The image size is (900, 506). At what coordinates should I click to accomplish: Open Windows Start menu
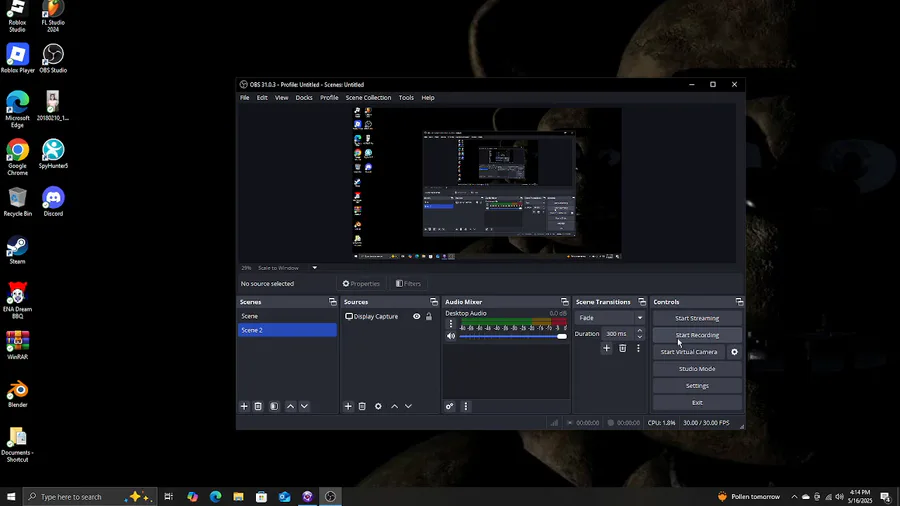tap(11, 497)
